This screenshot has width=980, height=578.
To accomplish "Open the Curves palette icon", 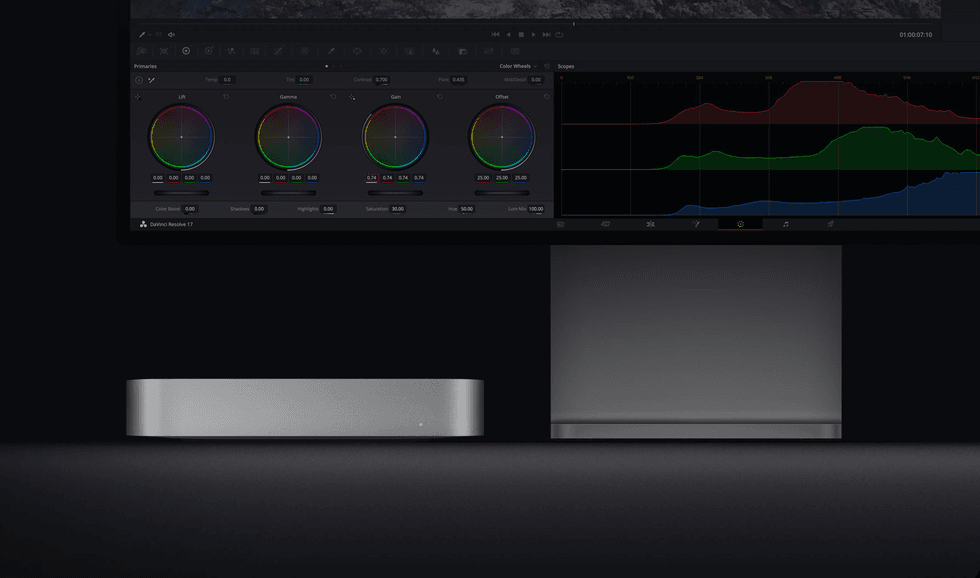I will coord(278,50).
